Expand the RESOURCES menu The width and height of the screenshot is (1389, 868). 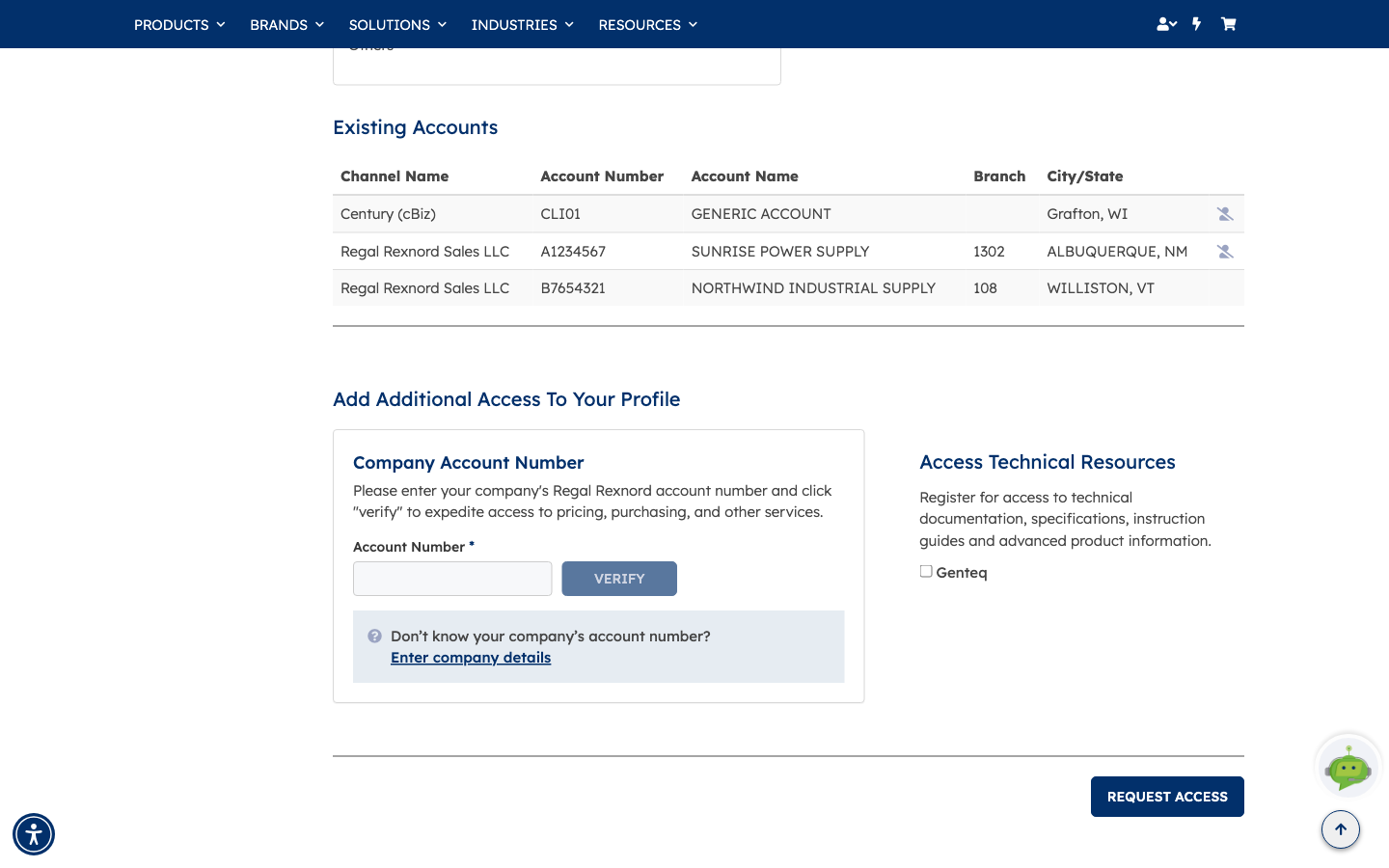[x=647, y=25]
